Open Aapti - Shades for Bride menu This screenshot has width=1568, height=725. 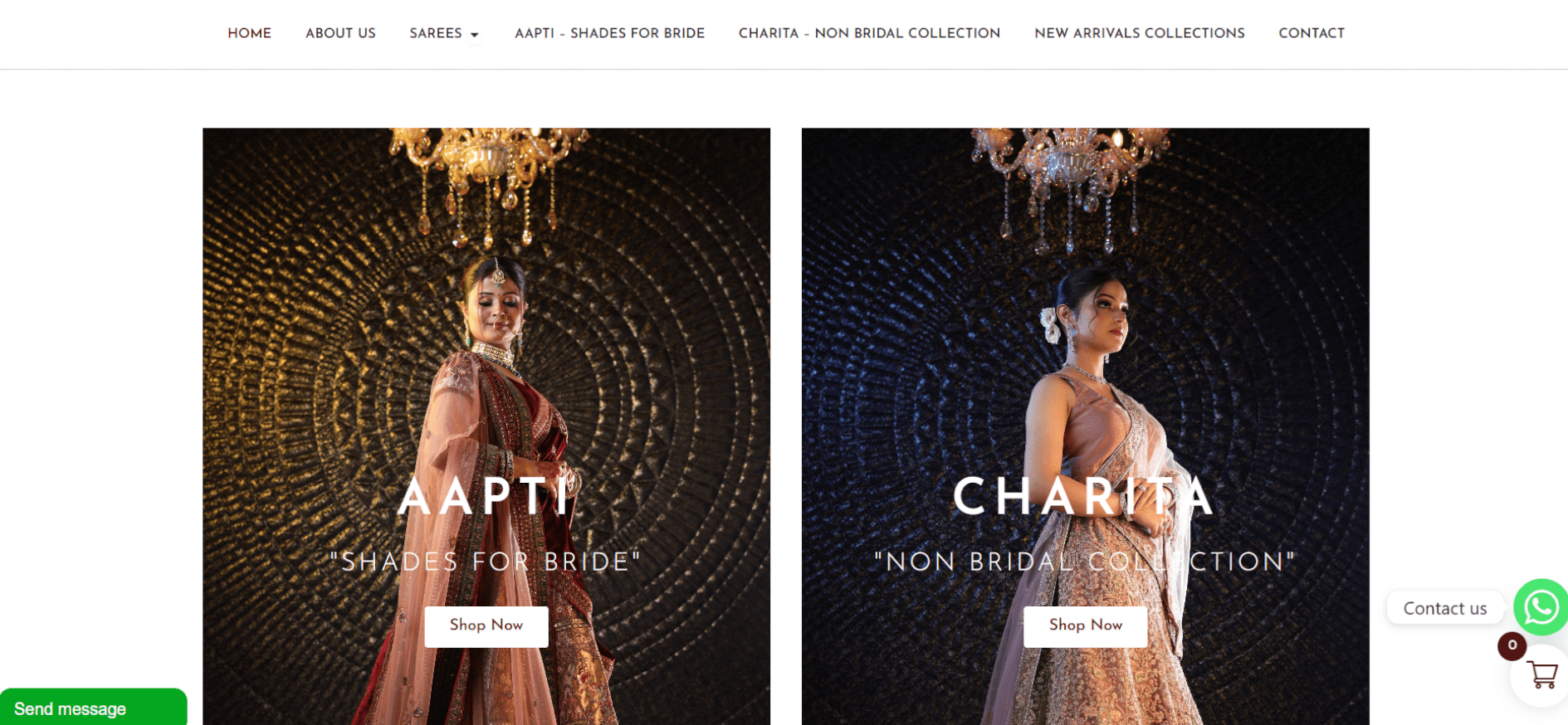pos(609,33)
